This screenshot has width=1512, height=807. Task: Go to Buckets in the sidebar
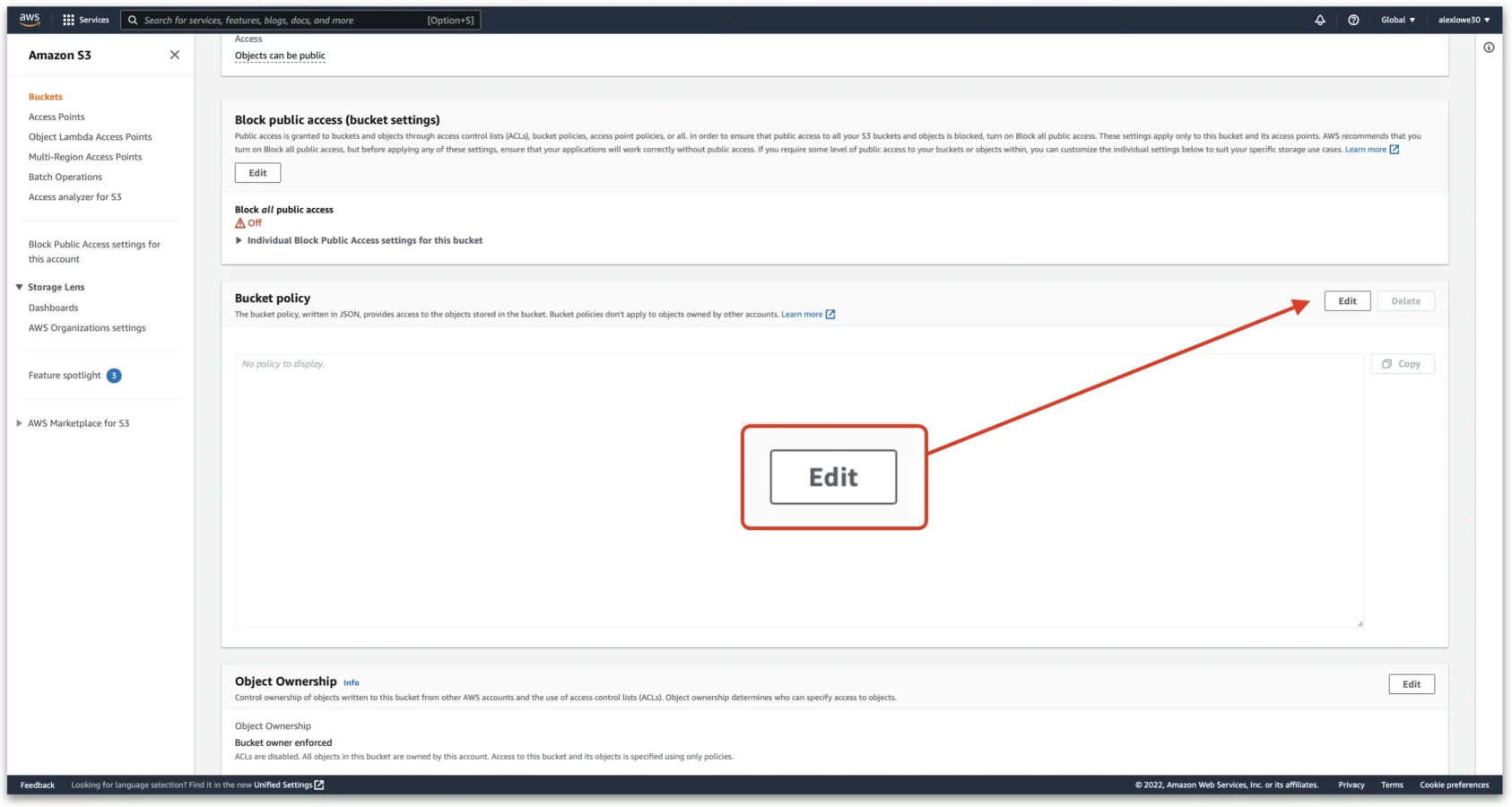(46, 97)
